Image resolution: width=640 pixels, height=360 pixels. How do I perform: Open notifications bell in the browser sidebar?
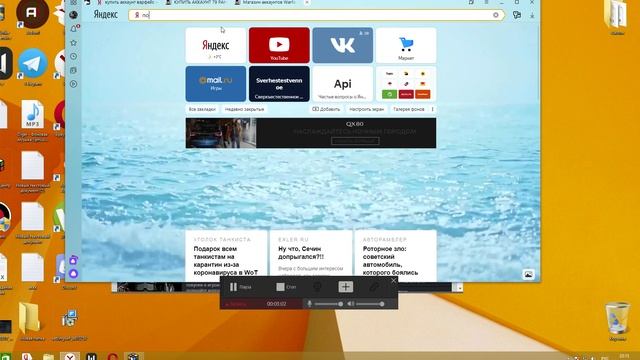click(73, 29)
